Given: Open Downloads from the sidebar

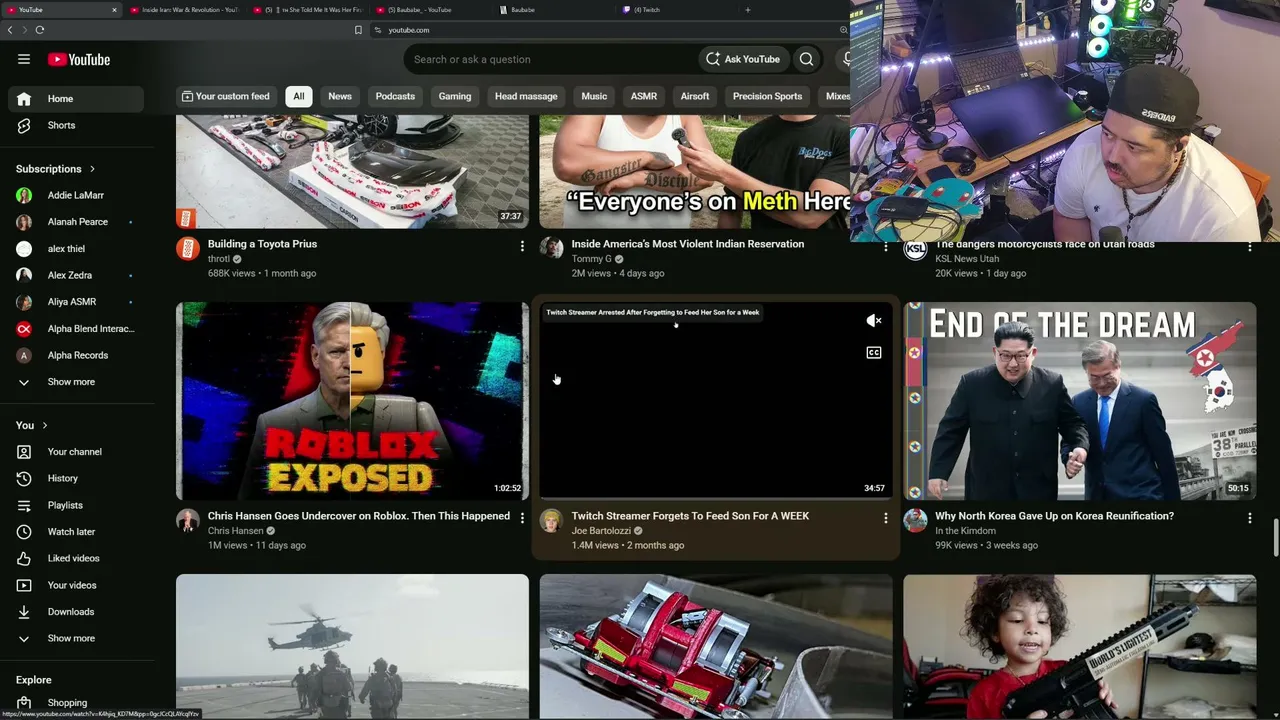Looking at the screenshot, I should pos(76,612).
